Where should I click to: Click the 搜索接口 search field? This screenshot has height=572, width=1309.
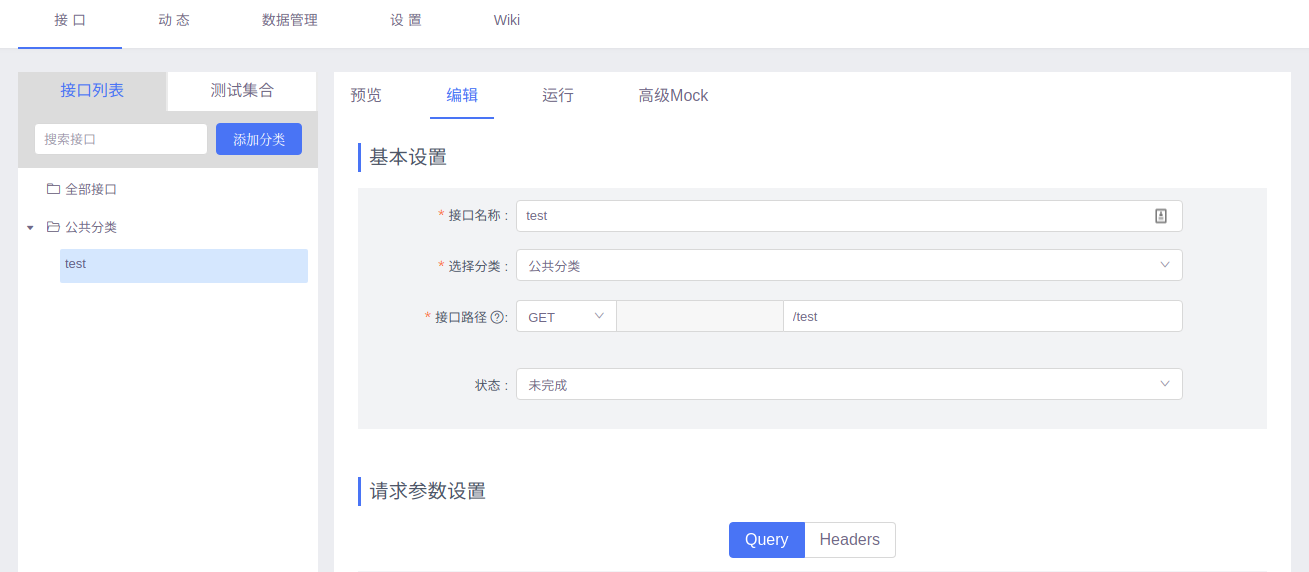click(x=121, y=139)
